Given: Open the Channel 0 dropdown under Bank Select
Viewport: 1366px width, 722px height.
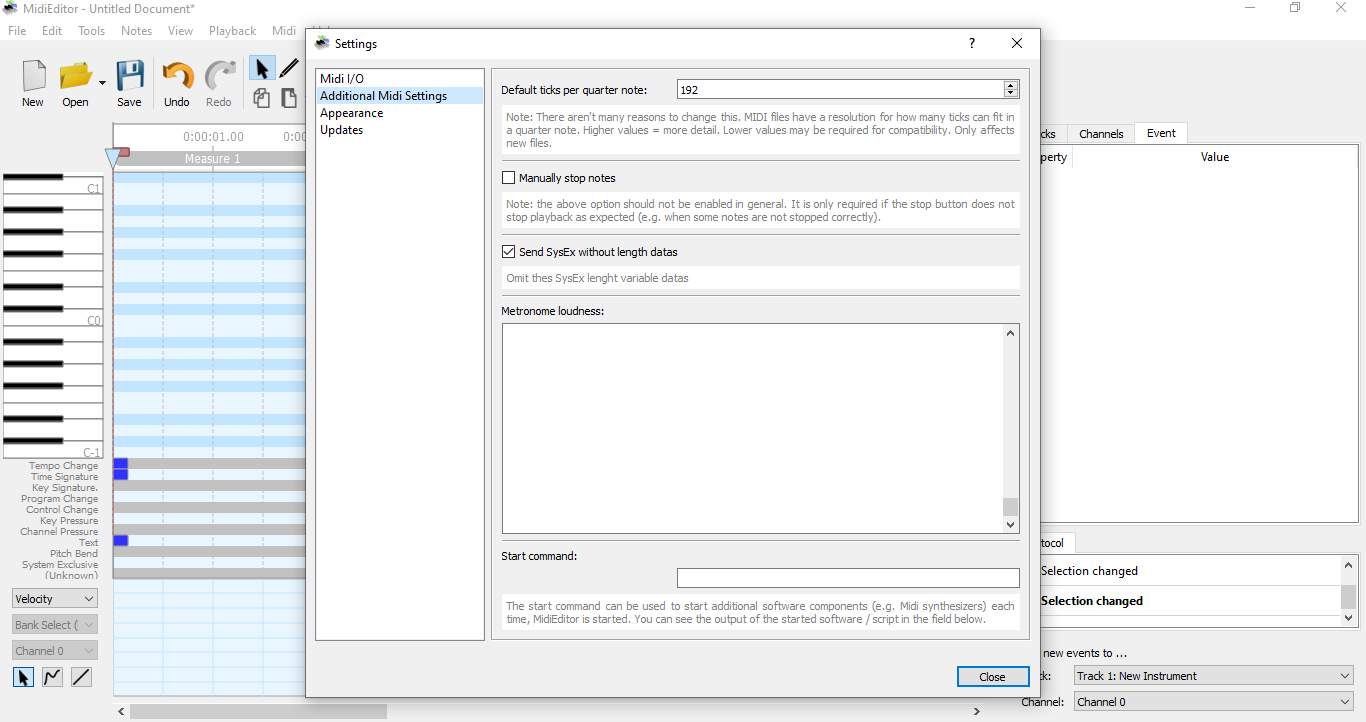Looking at the screenshot, I should tap(55, 651).
